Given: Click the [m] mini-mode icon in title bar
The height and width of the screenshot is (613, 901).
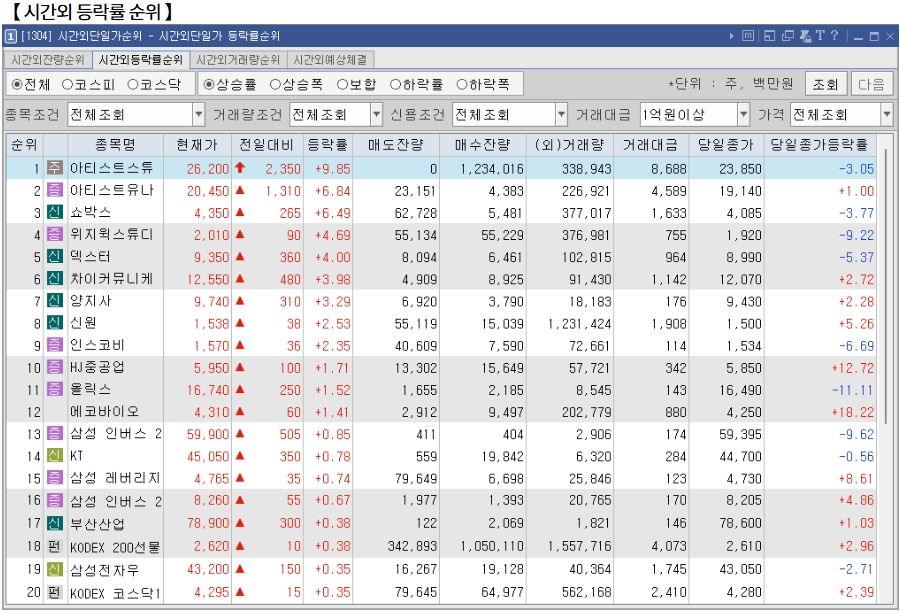Looking at the screenshot, I should (x=749, y=35).
